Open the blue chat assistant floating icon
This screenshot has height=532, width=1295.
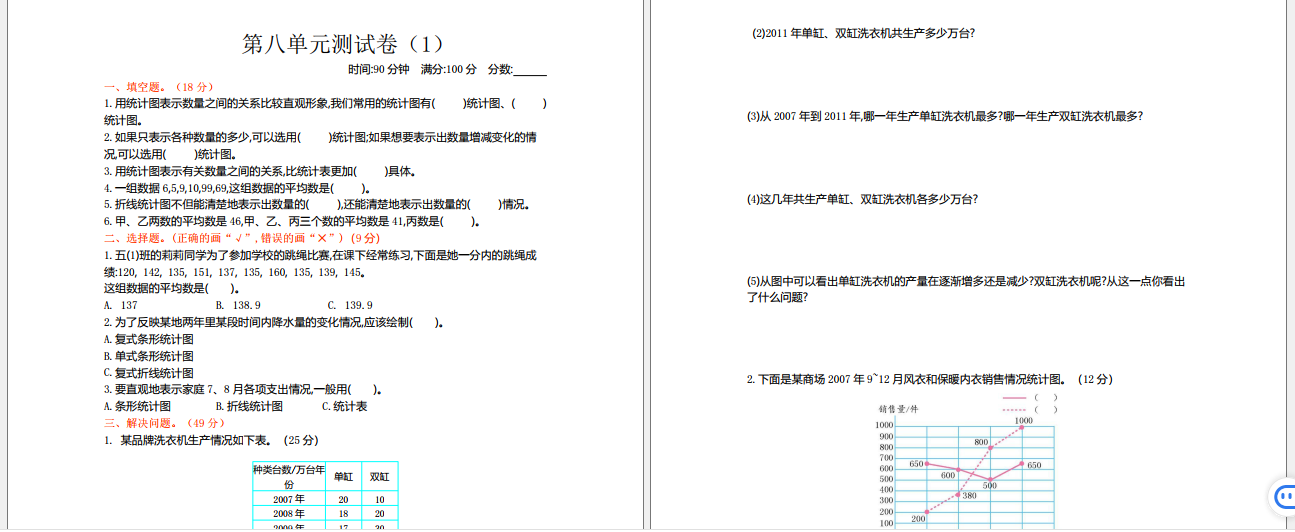pyautogui.click(x=1281, y=496)
